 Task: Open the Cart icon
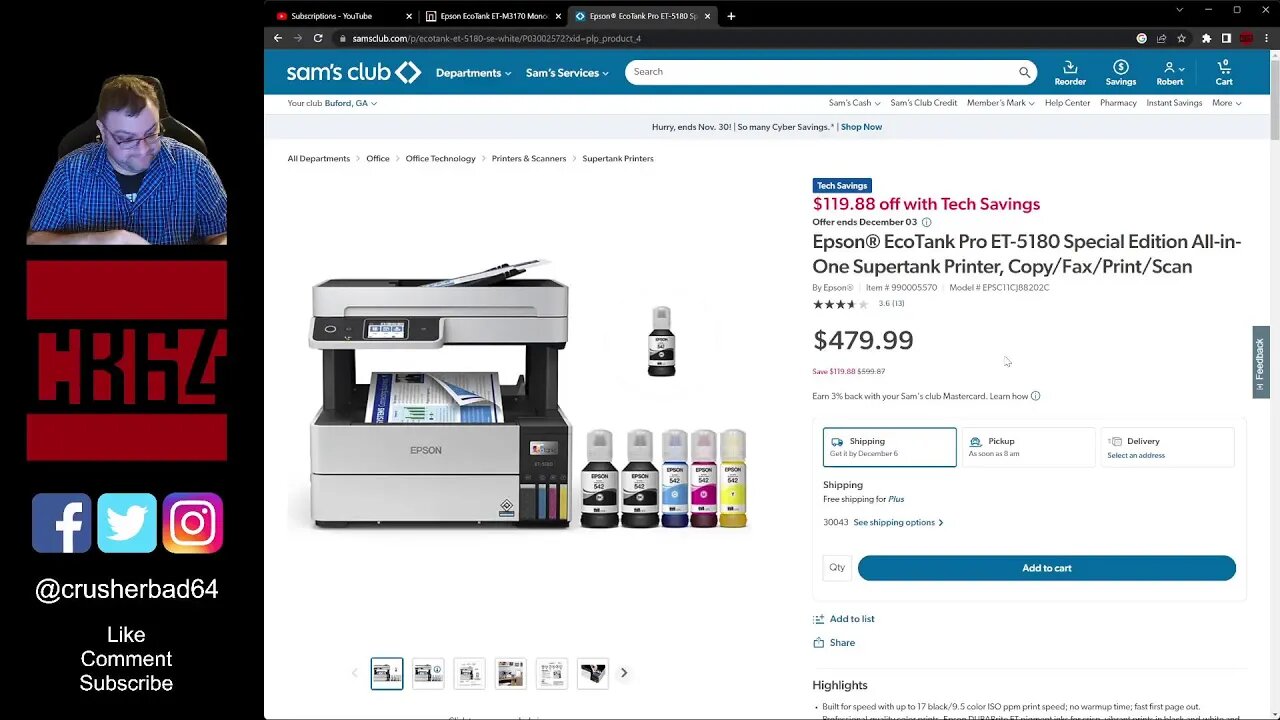tap(1224, 73)
